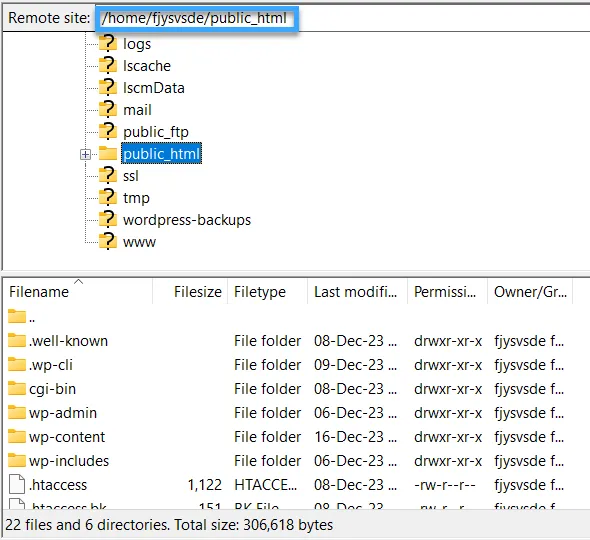Select the .htaccess filename
The height and width of the screenshot is (540, 590).
click(58, 485)
